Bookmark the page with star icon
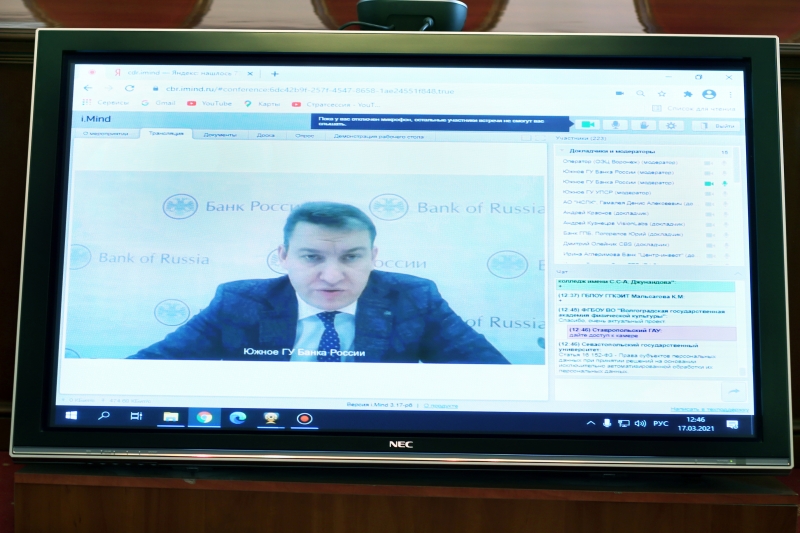The image size is (800, 533). (662, 94)
